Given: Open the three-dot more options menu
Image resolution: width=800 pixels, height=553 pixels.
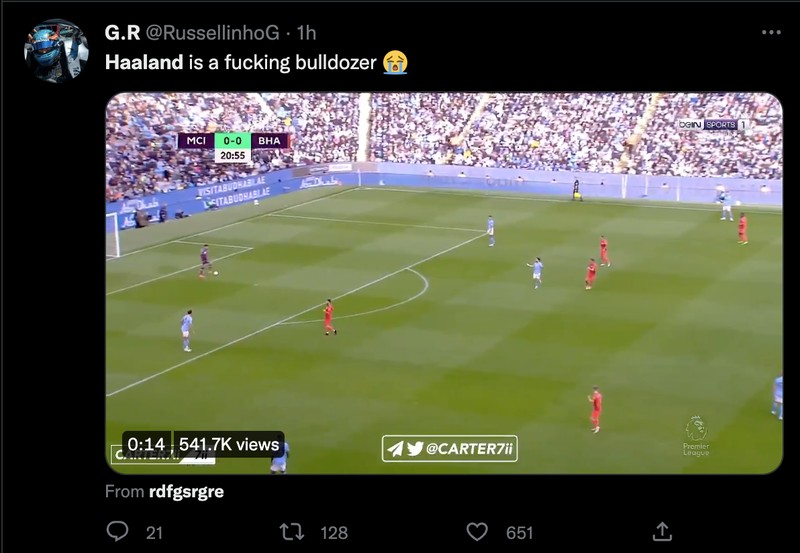Looking at the screenshot, I should [x=771, y=33].
